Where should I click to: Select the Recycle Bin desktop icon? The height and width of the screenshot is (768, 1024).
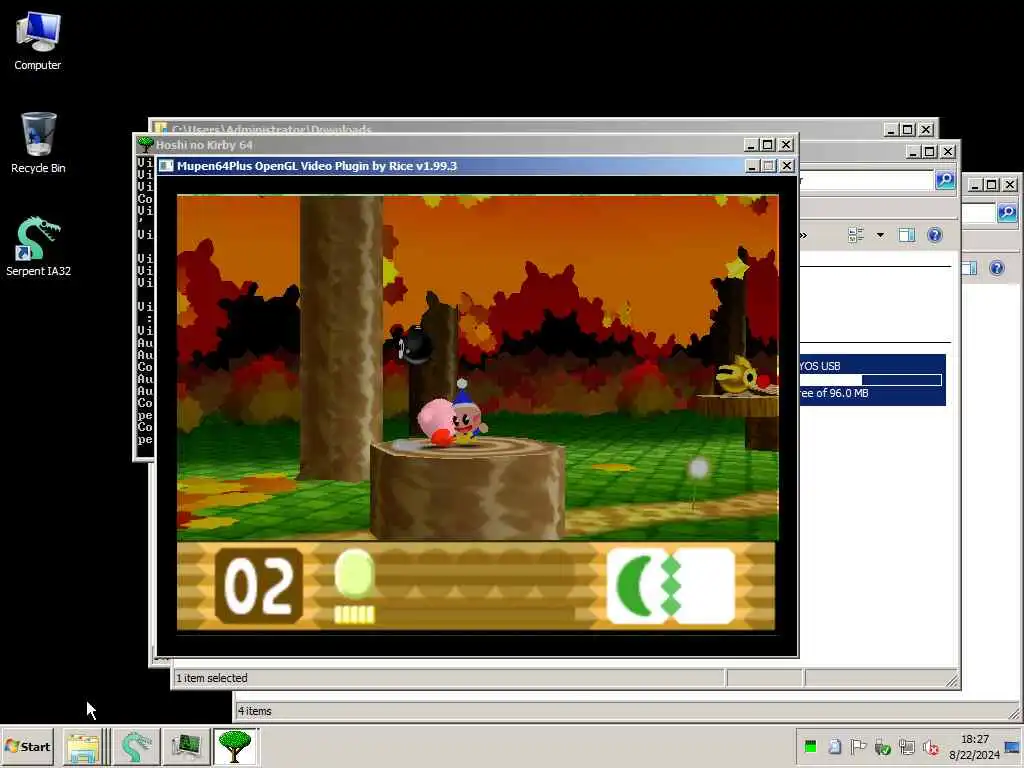(38, 143)
